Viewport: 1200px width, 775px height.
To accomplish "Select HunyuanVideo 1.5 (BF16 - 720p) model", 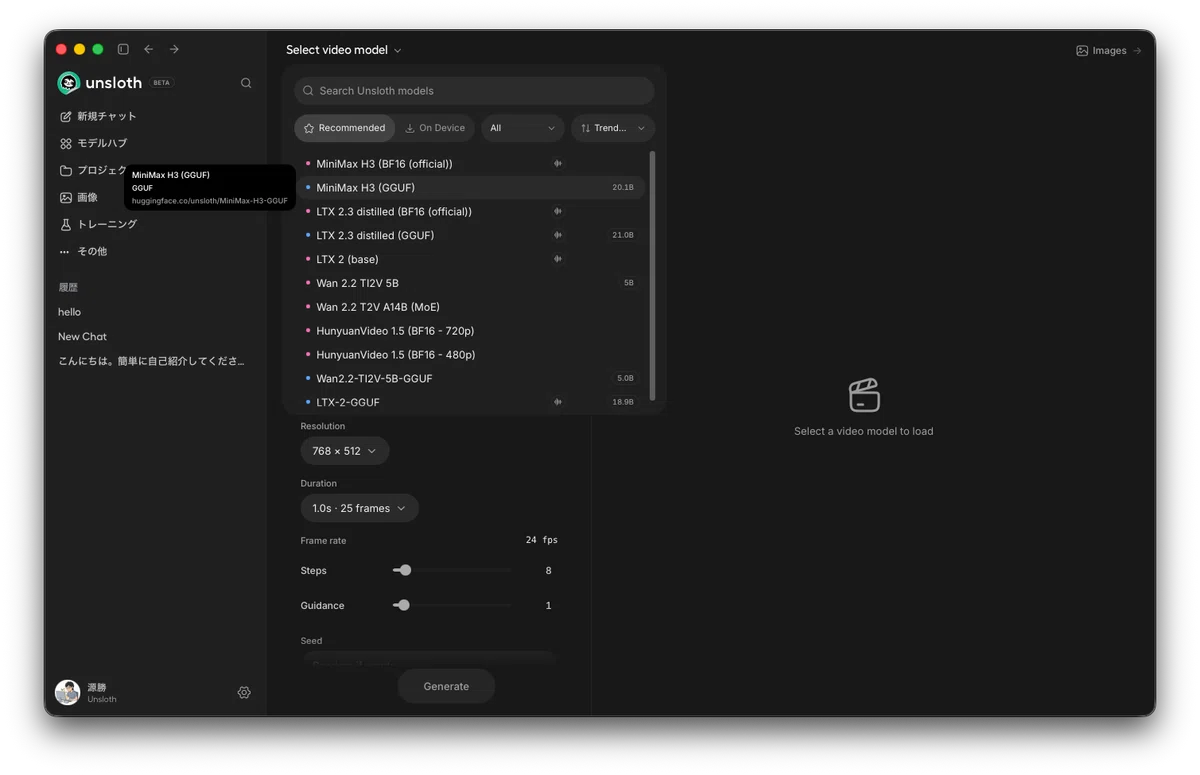I will tap(473, 331).
